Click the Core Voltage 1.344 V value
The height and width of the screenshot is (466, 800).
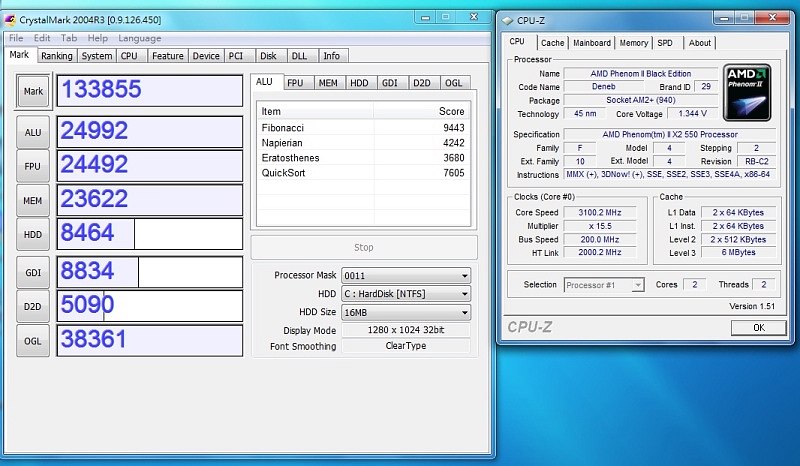pyautogui.click(x=692, y=113)
